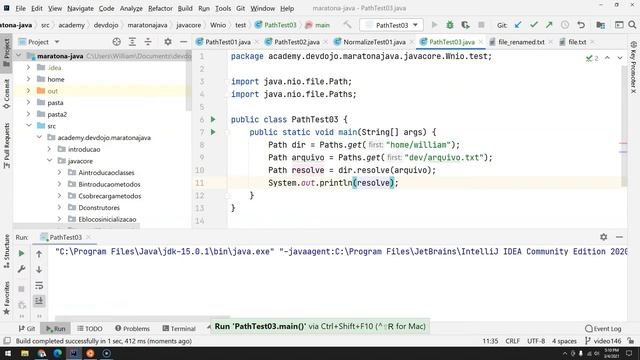The height and width of the screenshot is (360, 640).
Task: Open Run panel settings gear
Action: tap(603, 237)
